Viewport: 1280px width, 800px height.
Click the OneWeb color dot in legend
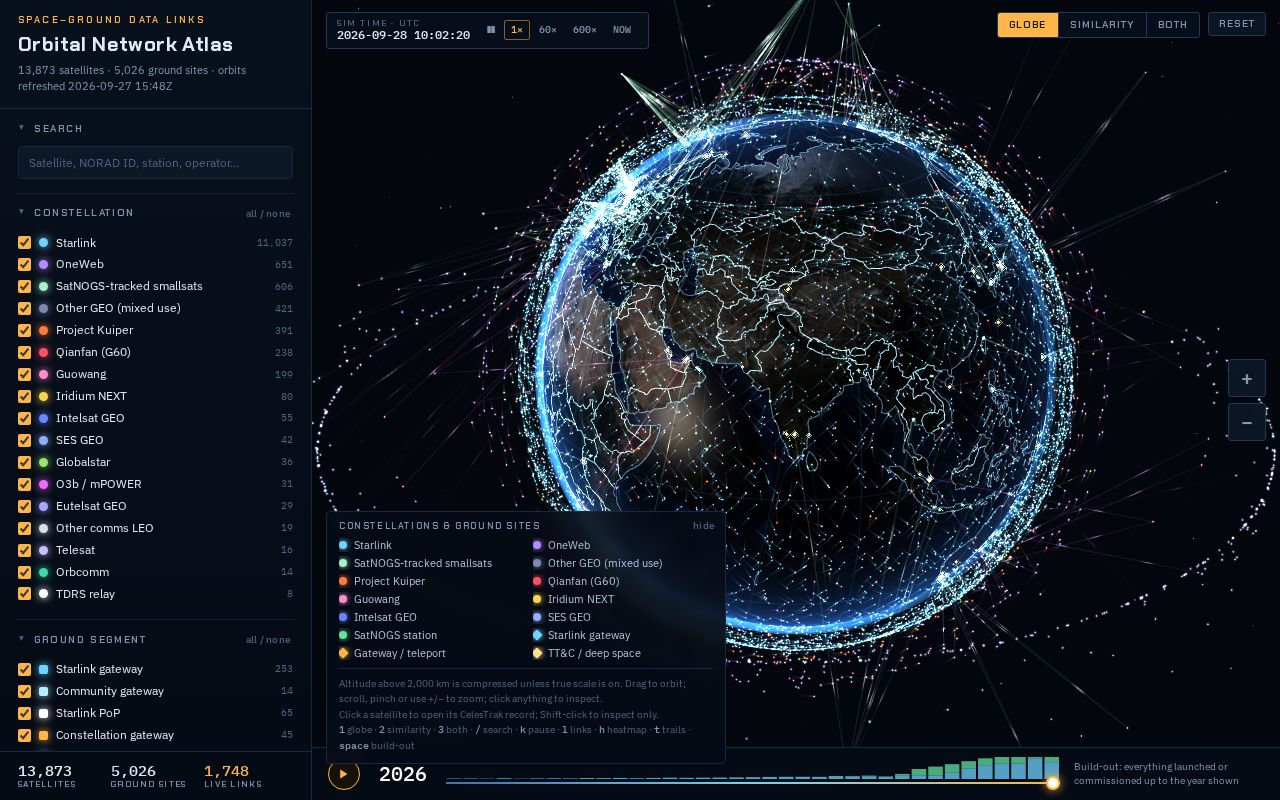(x=537, y=545)
